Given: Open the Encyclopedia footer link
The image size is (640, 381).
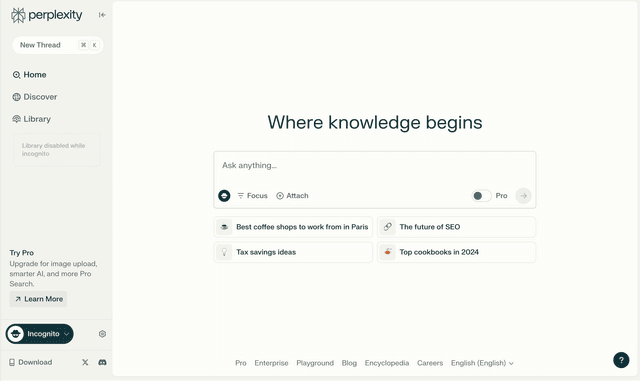Looking at the screenshot, I should (387, 363).
